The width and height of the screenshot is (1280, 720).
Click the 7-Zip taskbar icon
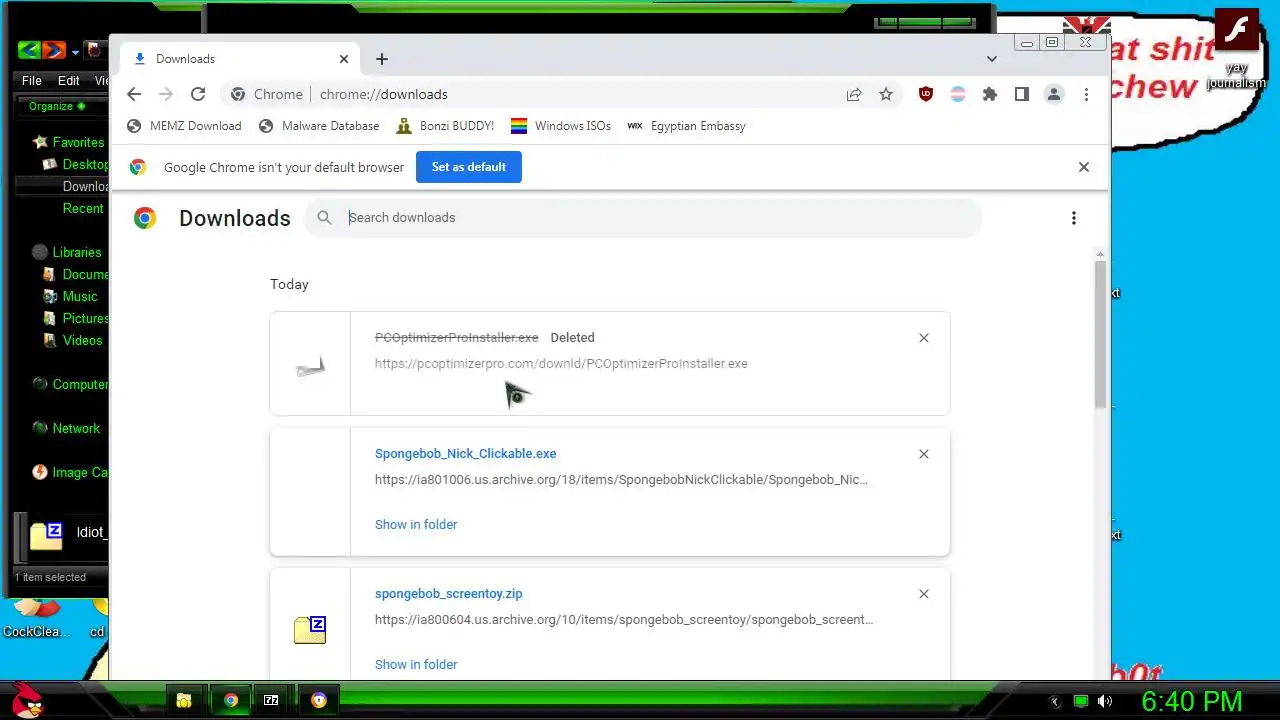271,700
